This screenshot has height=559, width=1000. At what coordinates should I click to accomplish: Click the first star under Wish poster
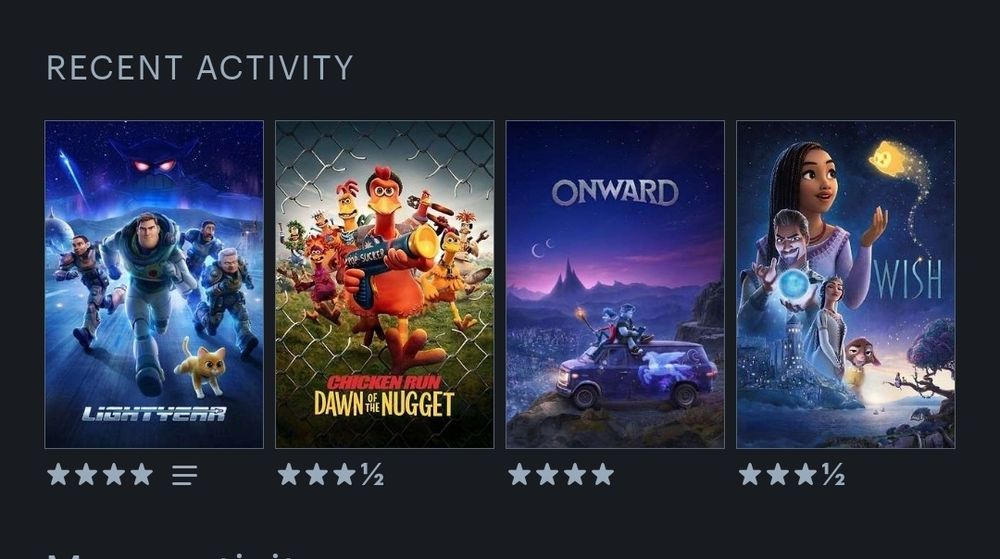749,474
